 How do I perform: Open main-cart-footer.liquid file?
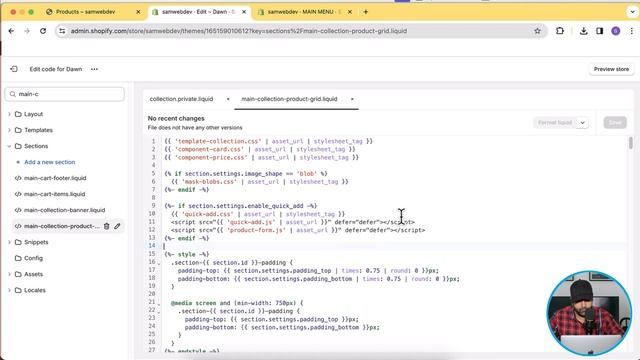55,178
